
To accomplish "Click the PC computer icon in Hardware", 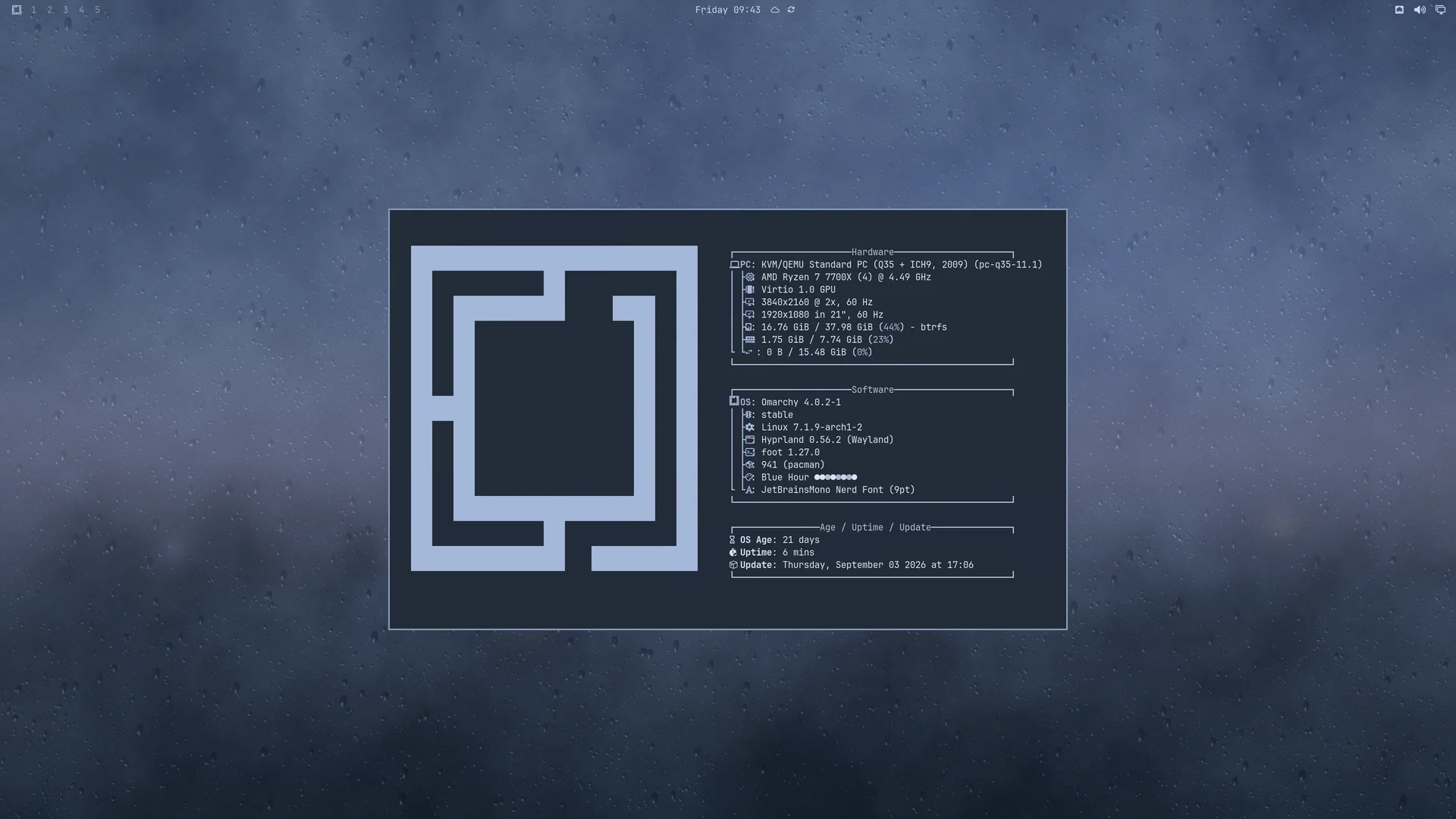I will tap(734, 265).
